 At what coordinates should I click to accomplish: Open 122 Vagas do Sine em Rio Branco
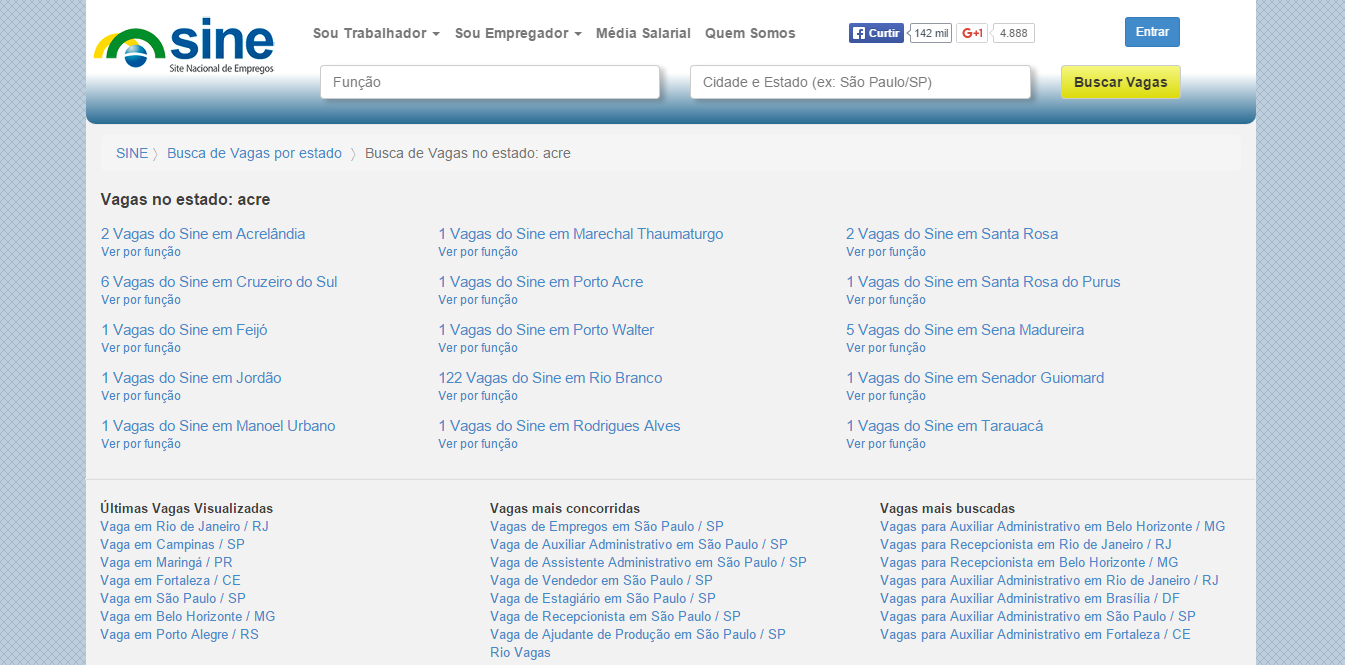tap(550, 378)
